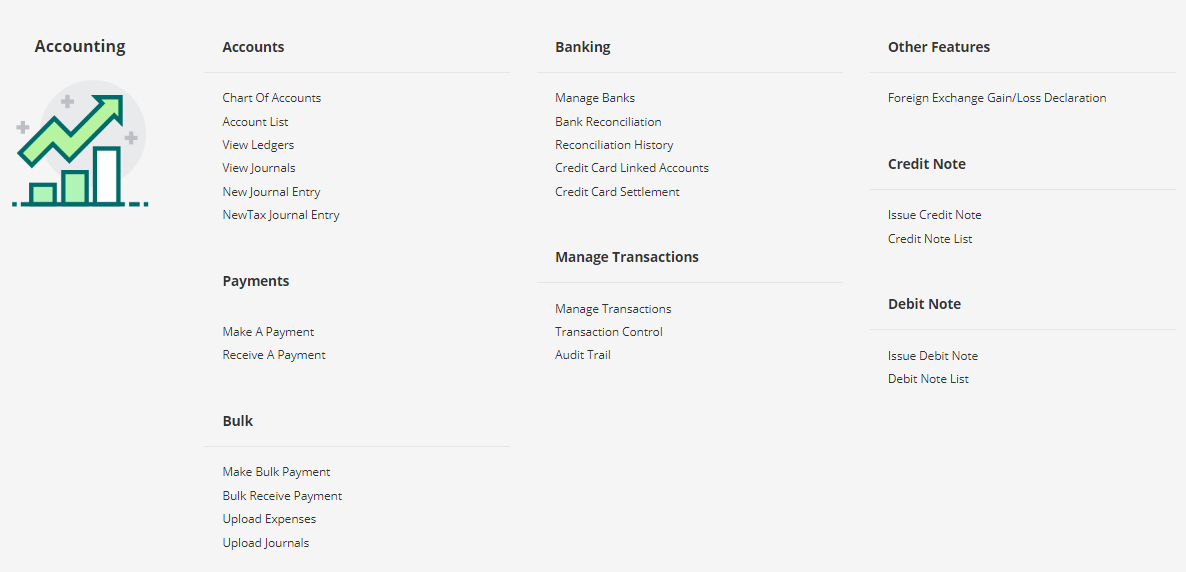Select Make Bulk Payment

[x=276, y=472]
